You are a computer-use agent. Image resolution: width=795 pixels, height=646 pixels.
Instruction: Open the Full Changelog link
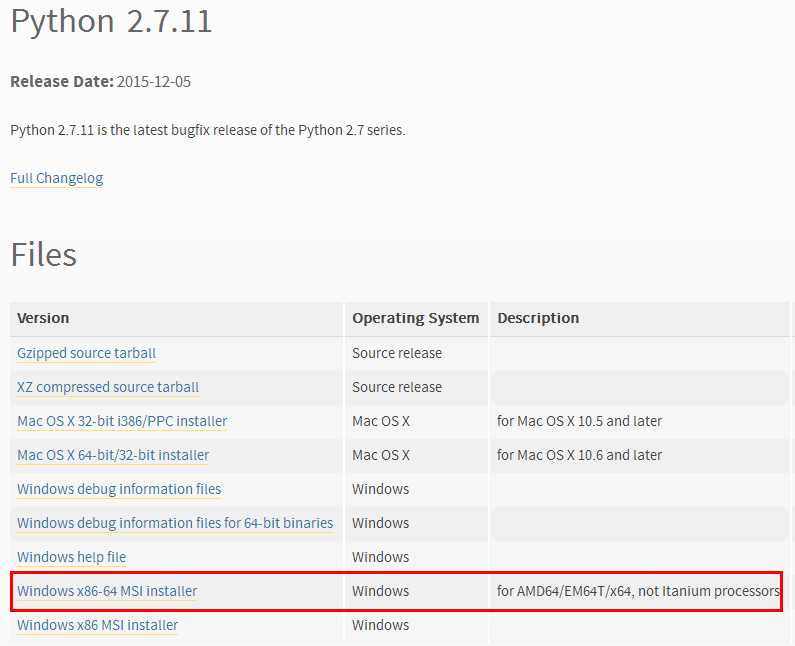57,178
